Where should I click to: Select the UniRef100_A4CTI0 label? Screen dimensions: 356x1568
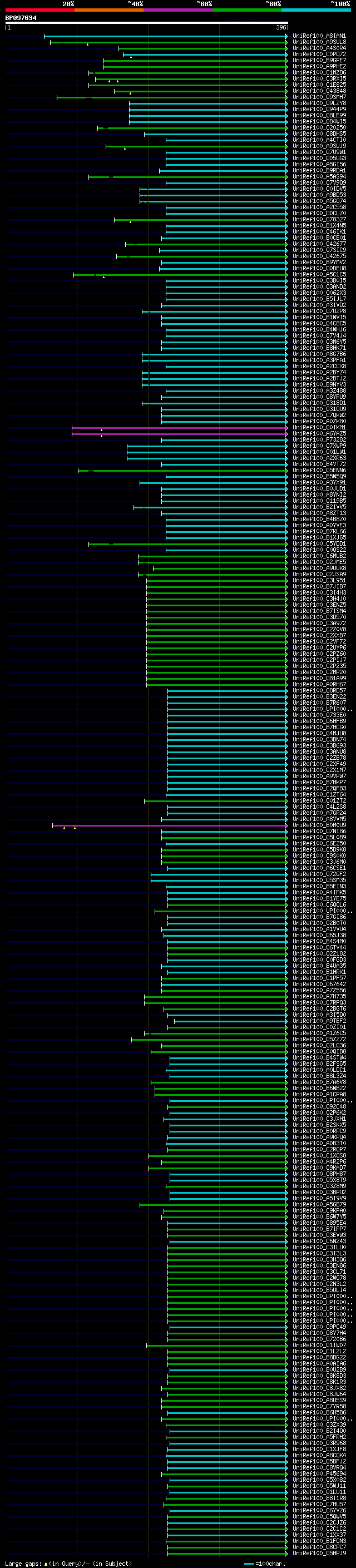319,140
